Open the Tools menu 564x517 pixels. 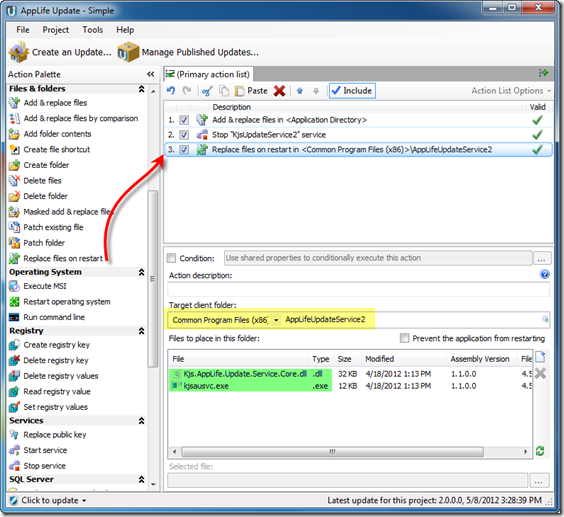coord(92,30)
